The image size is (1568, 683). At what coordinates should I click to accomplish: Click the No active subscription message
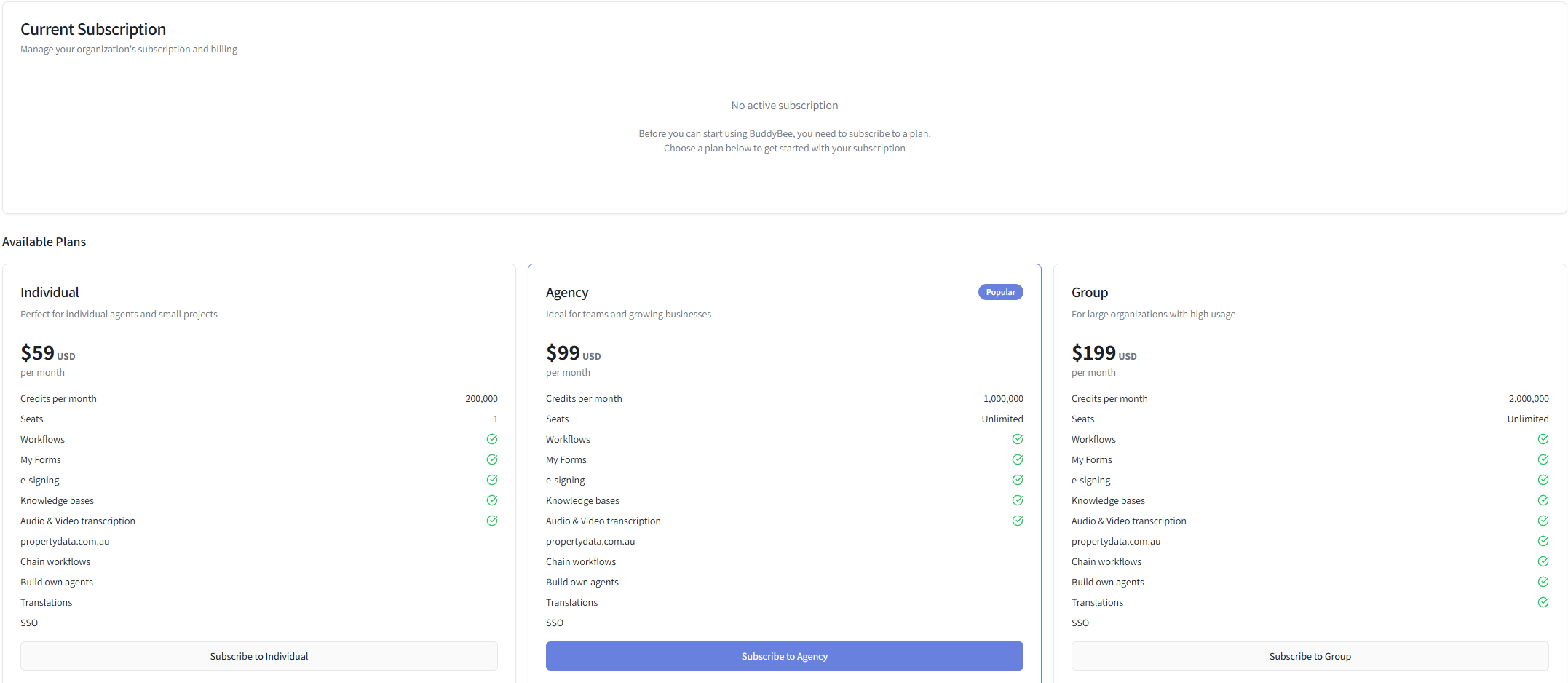point(784,106)
